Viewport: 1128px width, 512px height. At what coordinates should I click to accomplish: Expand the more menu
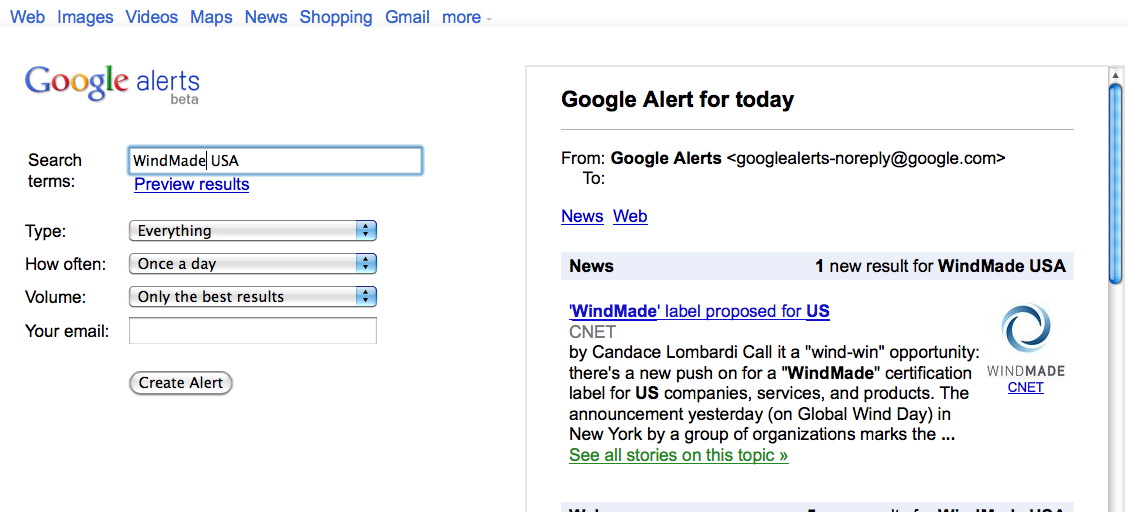coord(467,17)
